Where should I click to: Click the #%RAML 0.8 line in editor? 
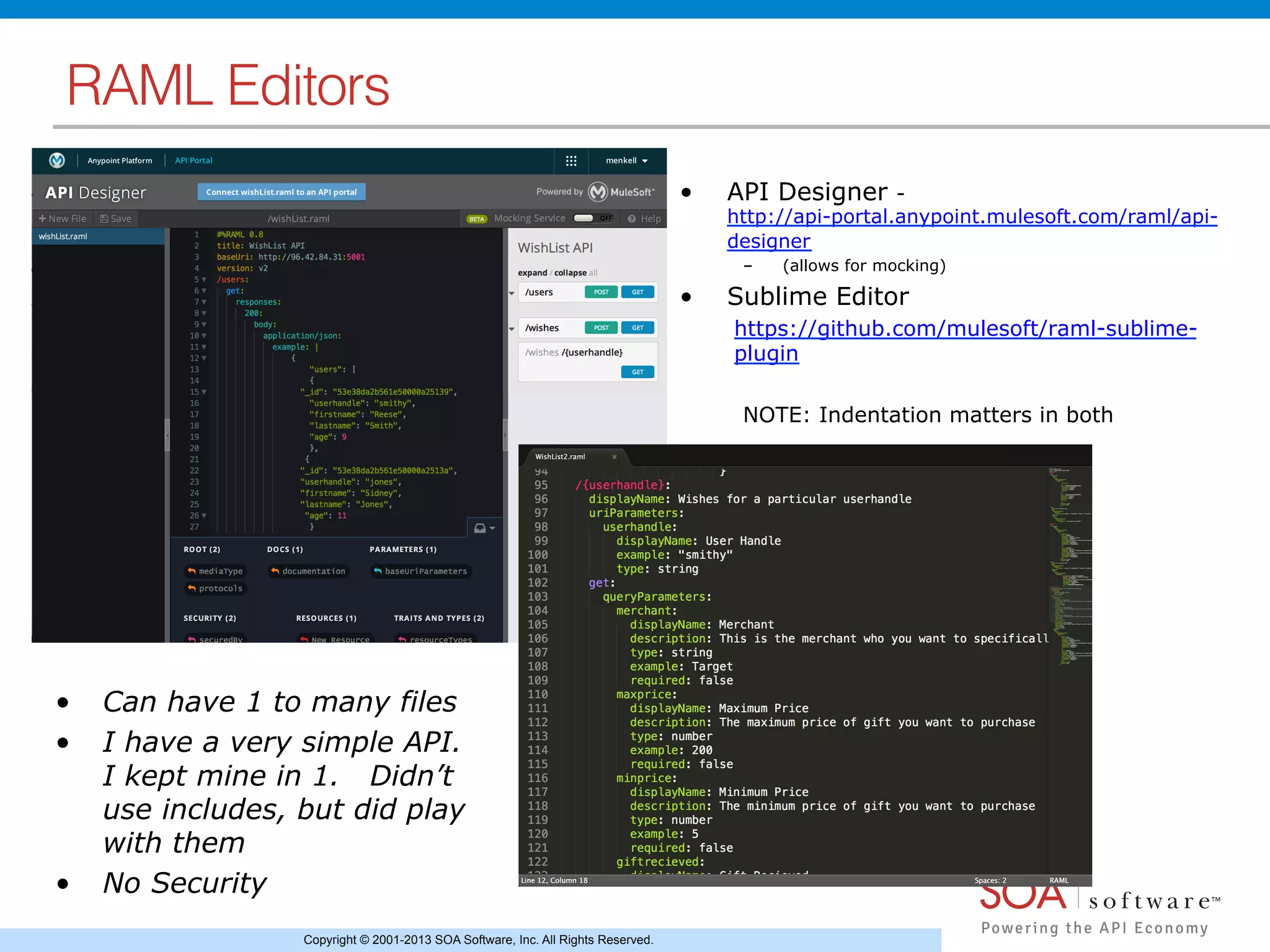(x=240, y=235)
